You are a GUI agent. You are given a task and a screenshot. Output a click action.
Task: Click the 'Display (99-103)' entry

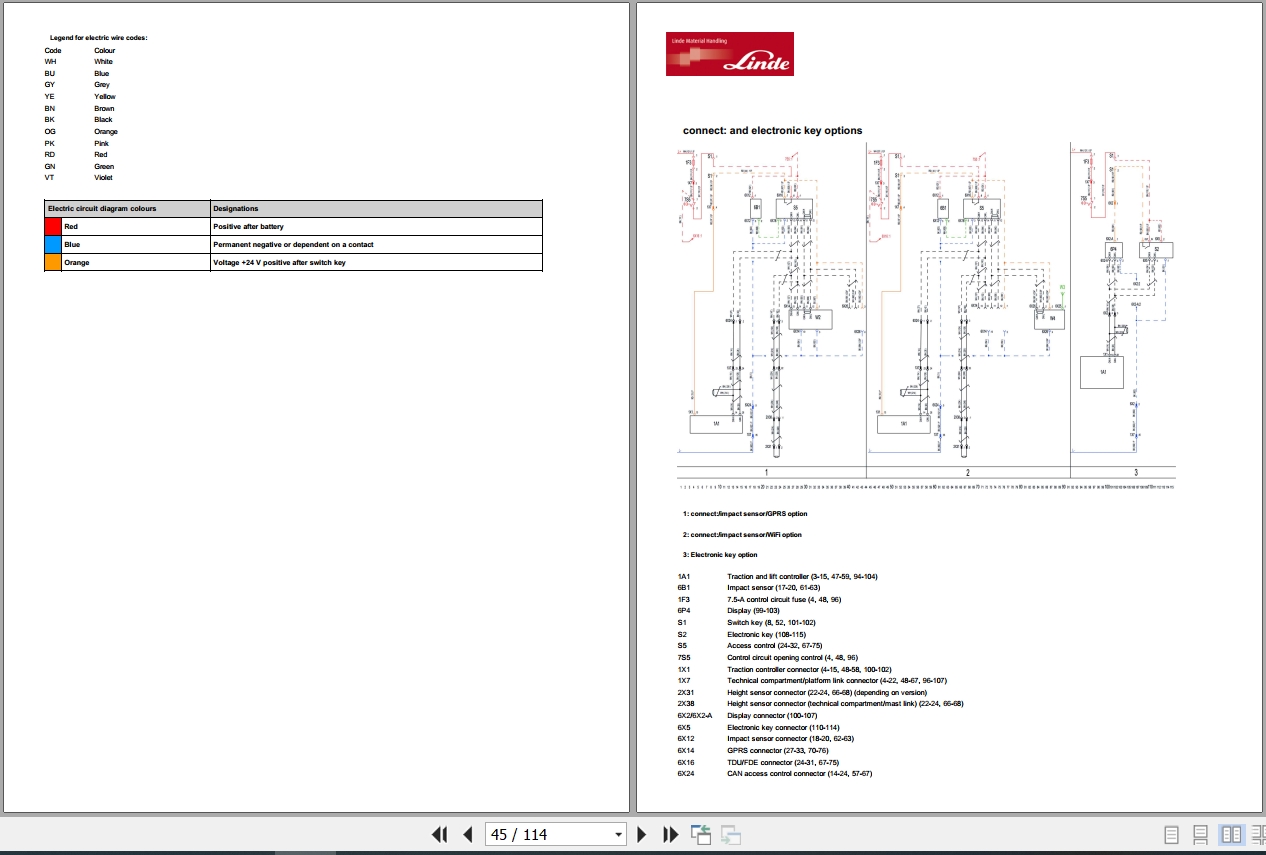tap(755, 611)
